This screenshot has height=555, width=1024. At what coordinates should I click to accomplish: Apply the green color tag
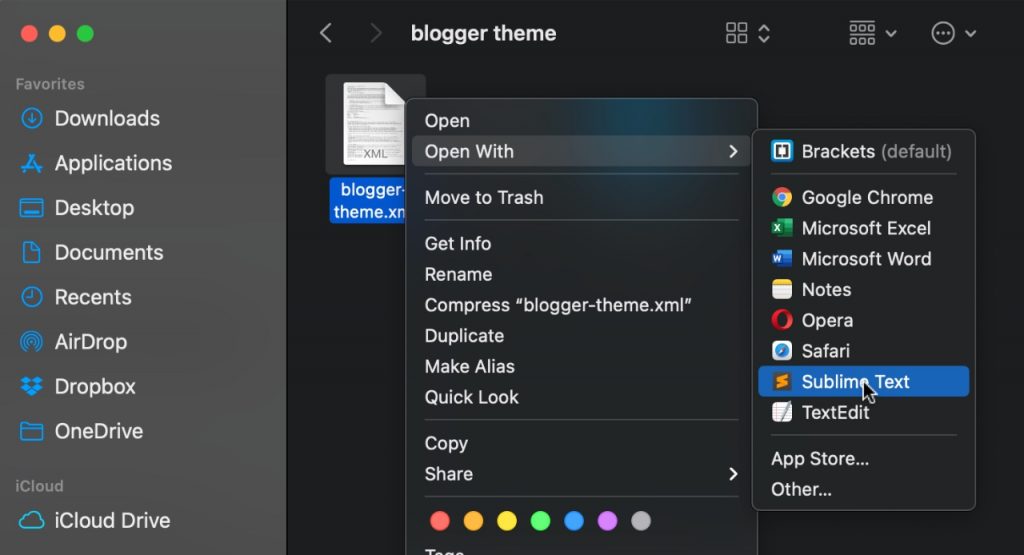pos(540,521)
